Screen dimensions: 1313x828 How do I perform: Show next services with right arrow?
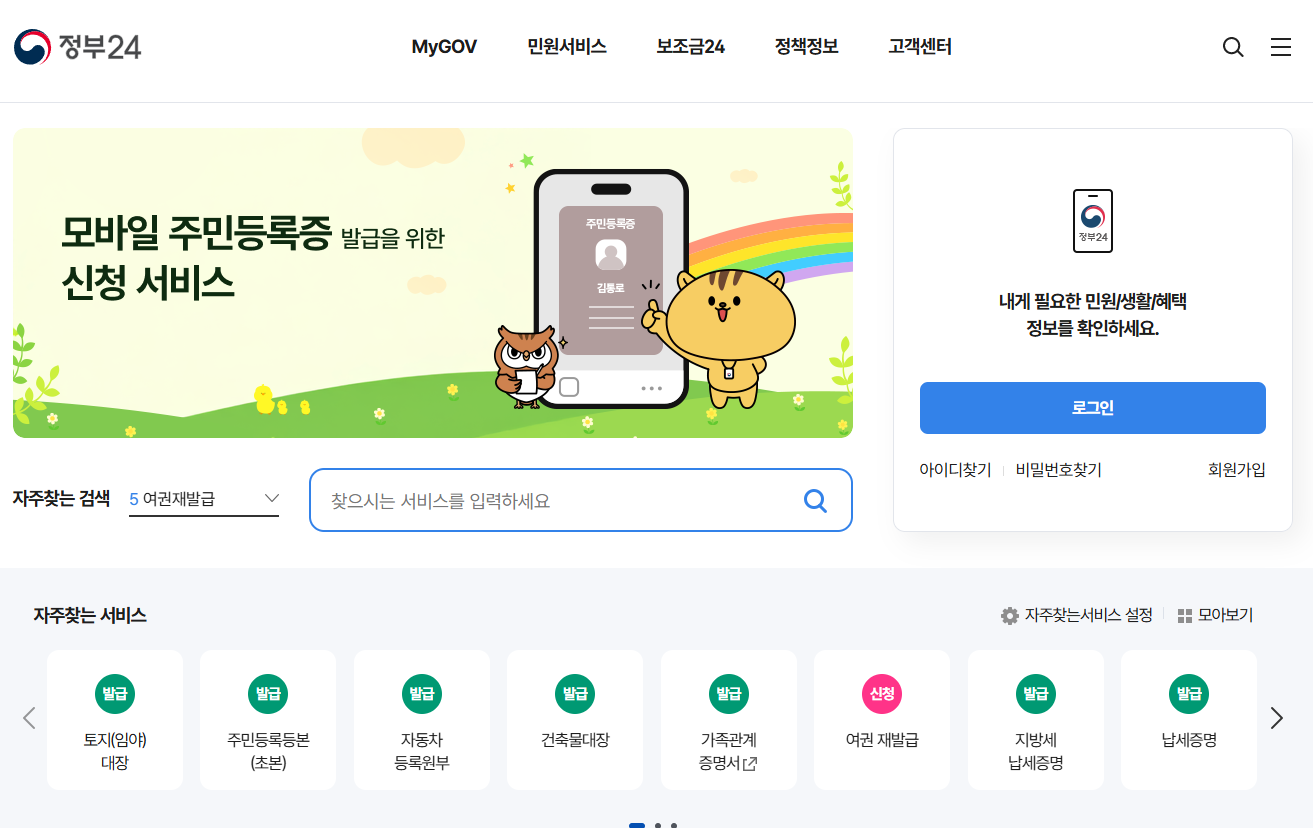coord(1276,718)
